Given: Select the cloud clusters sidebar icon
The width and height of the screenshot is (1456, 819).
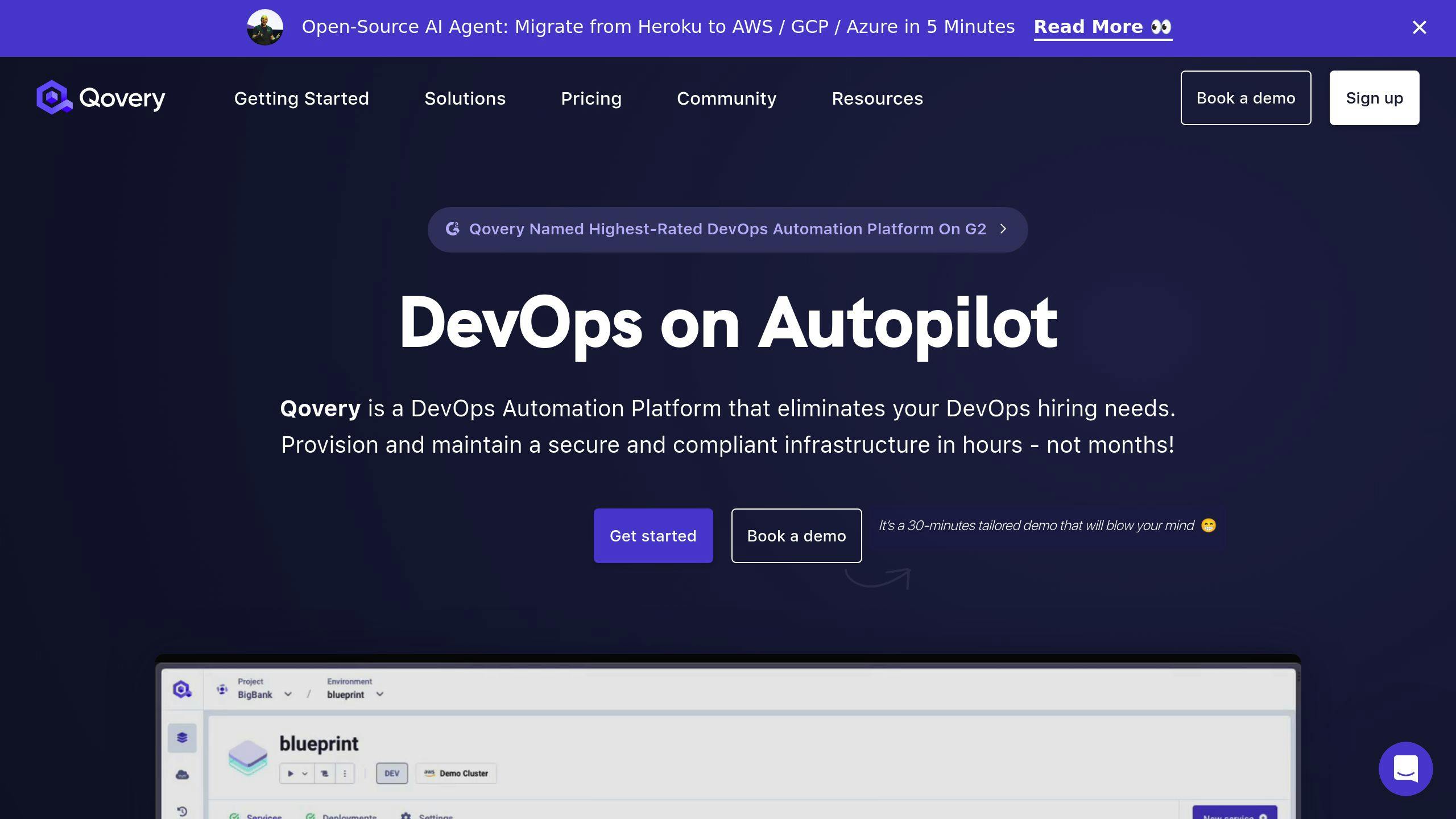Looking at the screenshot, I should click(182, 775).
